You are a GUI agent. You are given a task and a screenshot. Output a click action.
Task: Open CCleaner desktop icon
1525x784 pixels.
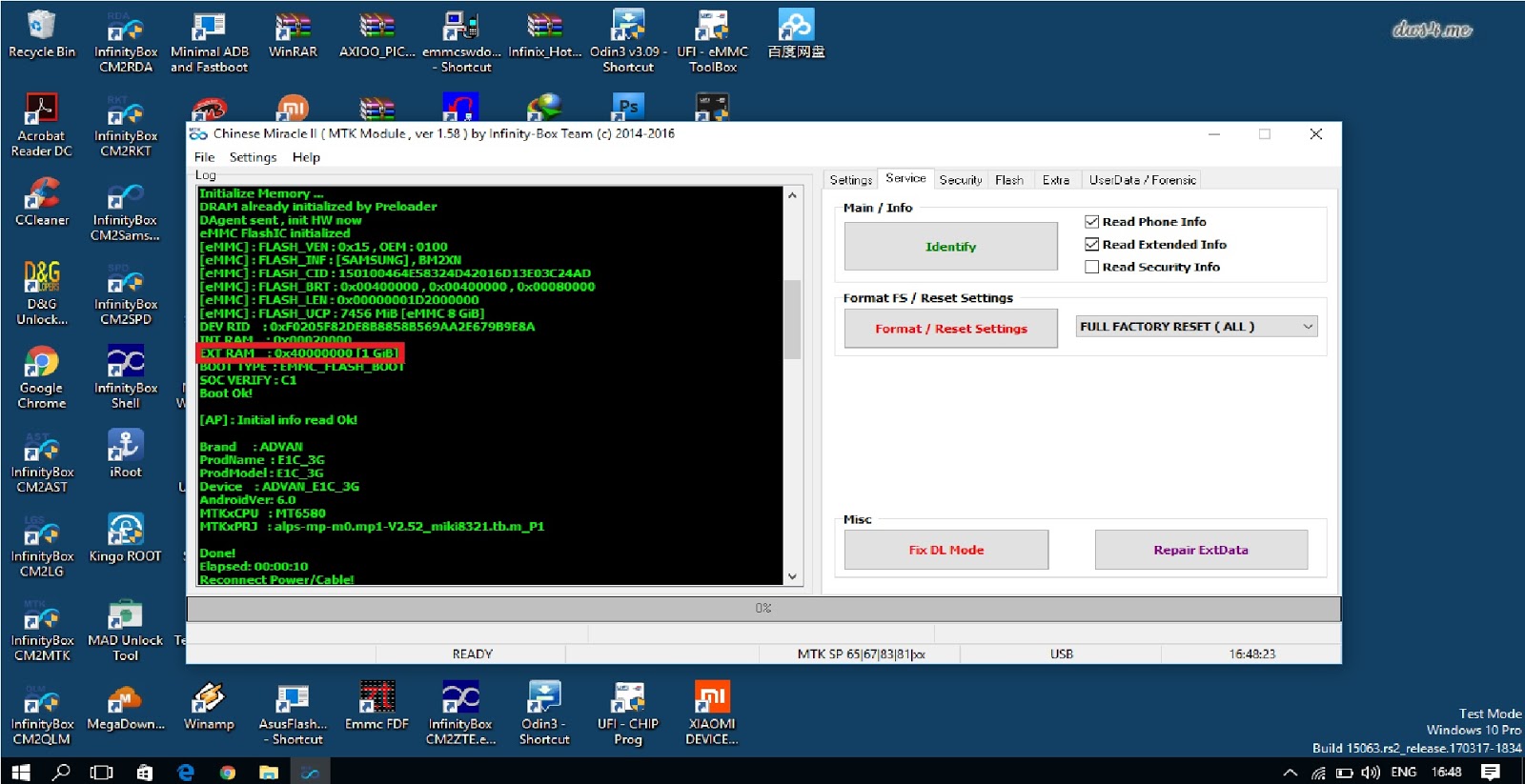click(x=42, y=202)
